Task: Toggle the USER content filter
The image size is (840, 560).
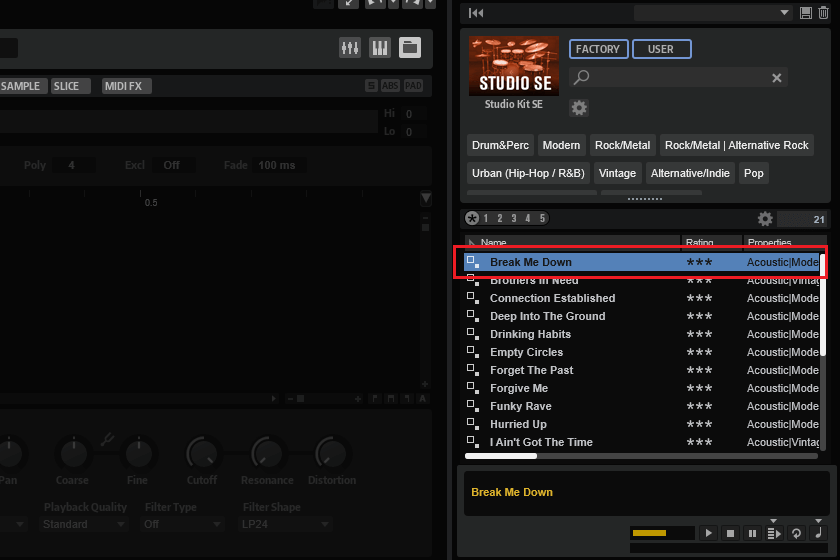Action: click(x=661, y=49)
